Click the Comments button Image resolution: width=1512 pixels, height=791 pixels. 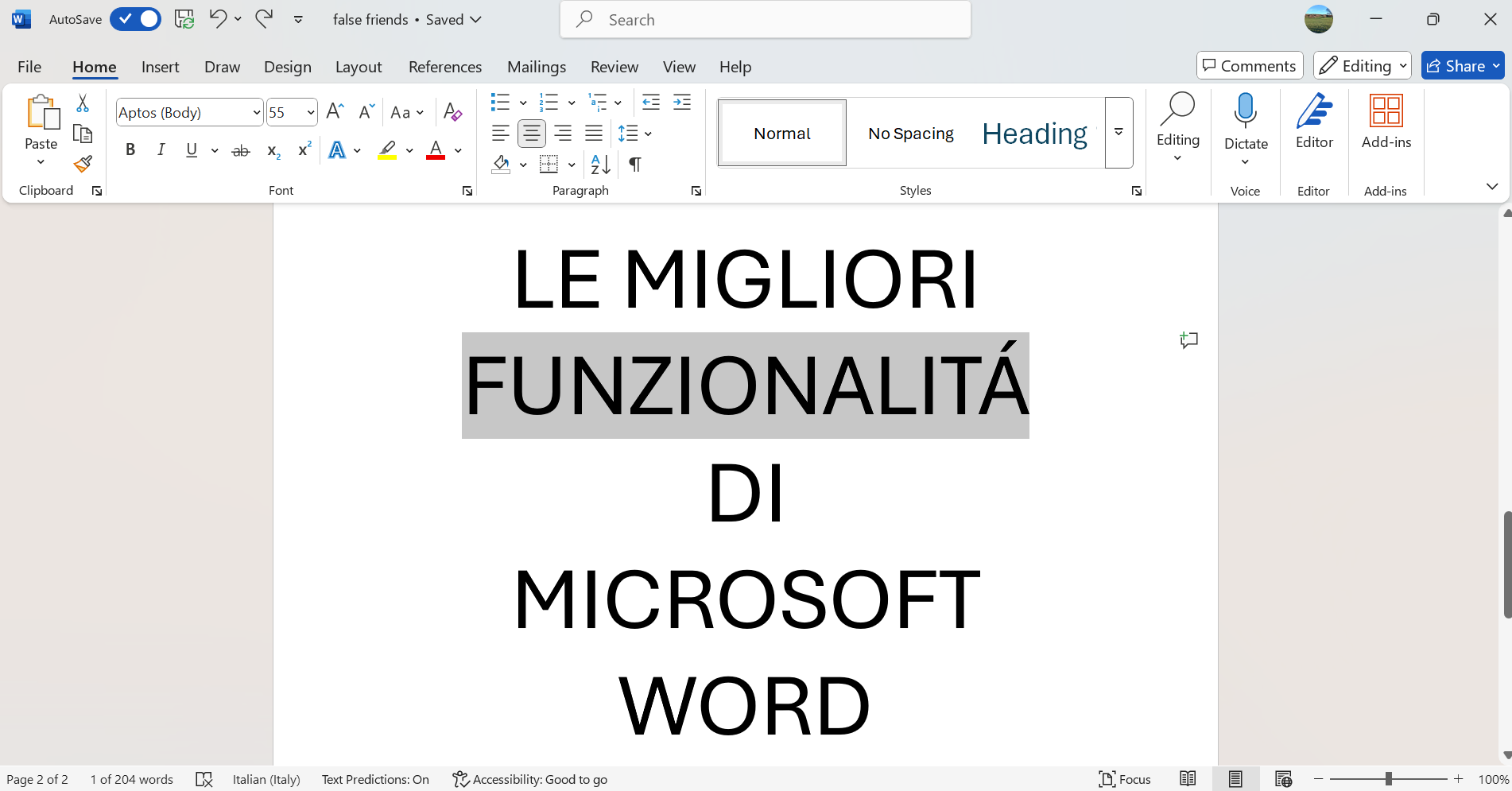1250,66
